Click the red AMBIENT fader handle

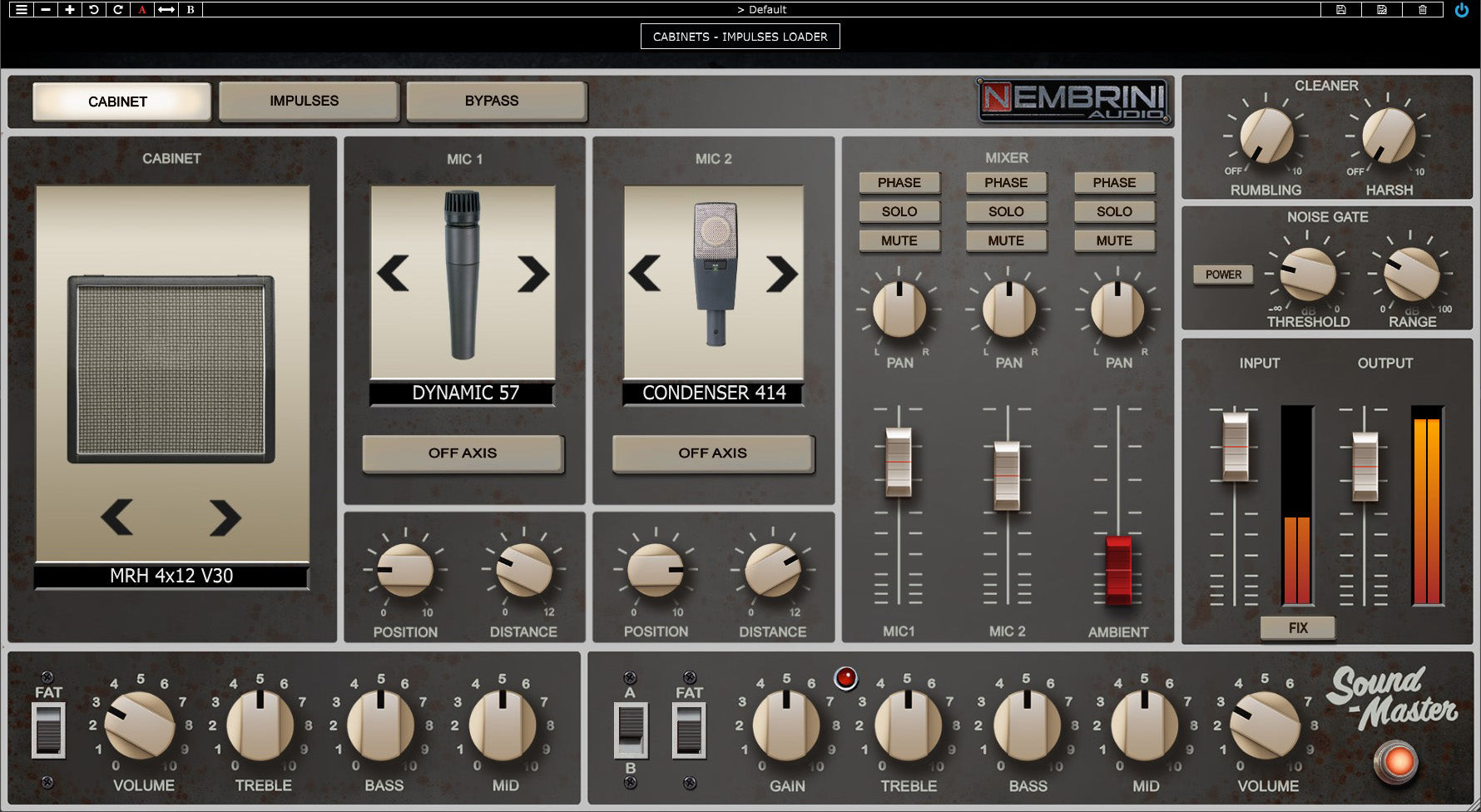click(x=1118, y=570)
